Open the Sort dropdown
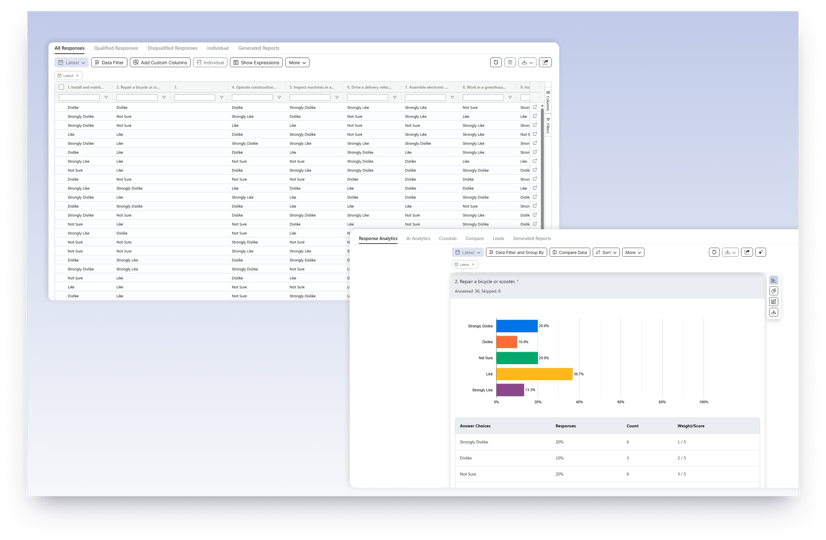 [606, 252]
